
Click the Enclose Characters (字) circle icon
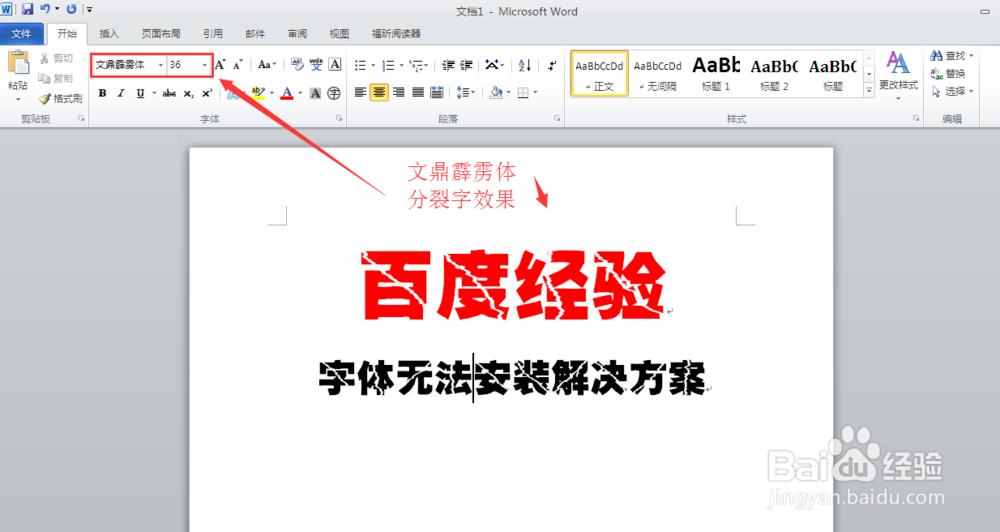[x=334, y=93]
